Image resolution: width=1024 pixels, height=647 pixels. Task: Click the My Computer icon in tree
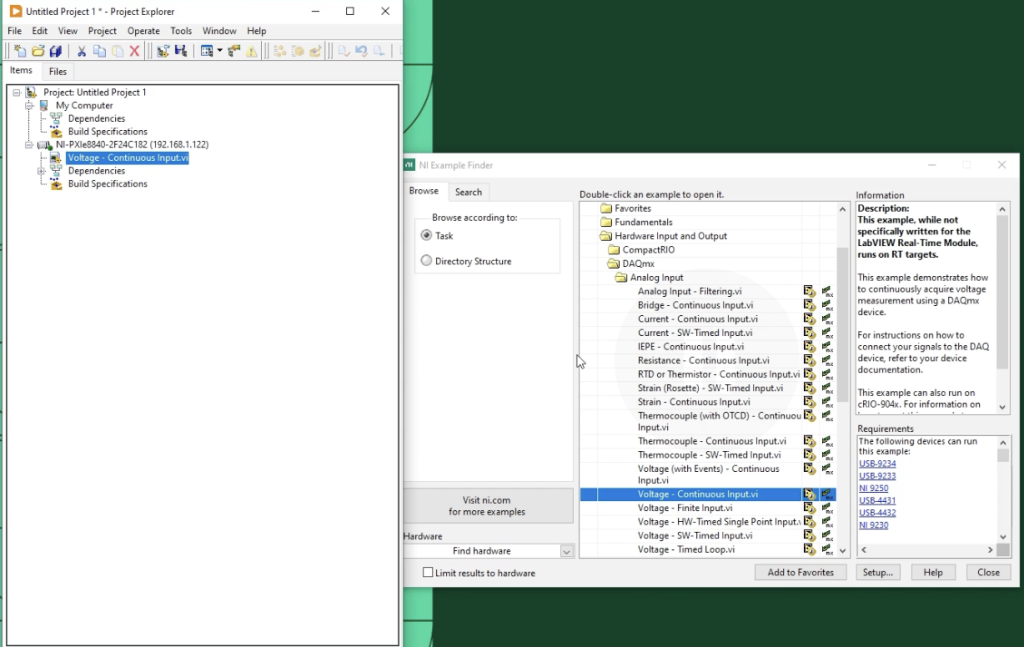pos(44,105)
